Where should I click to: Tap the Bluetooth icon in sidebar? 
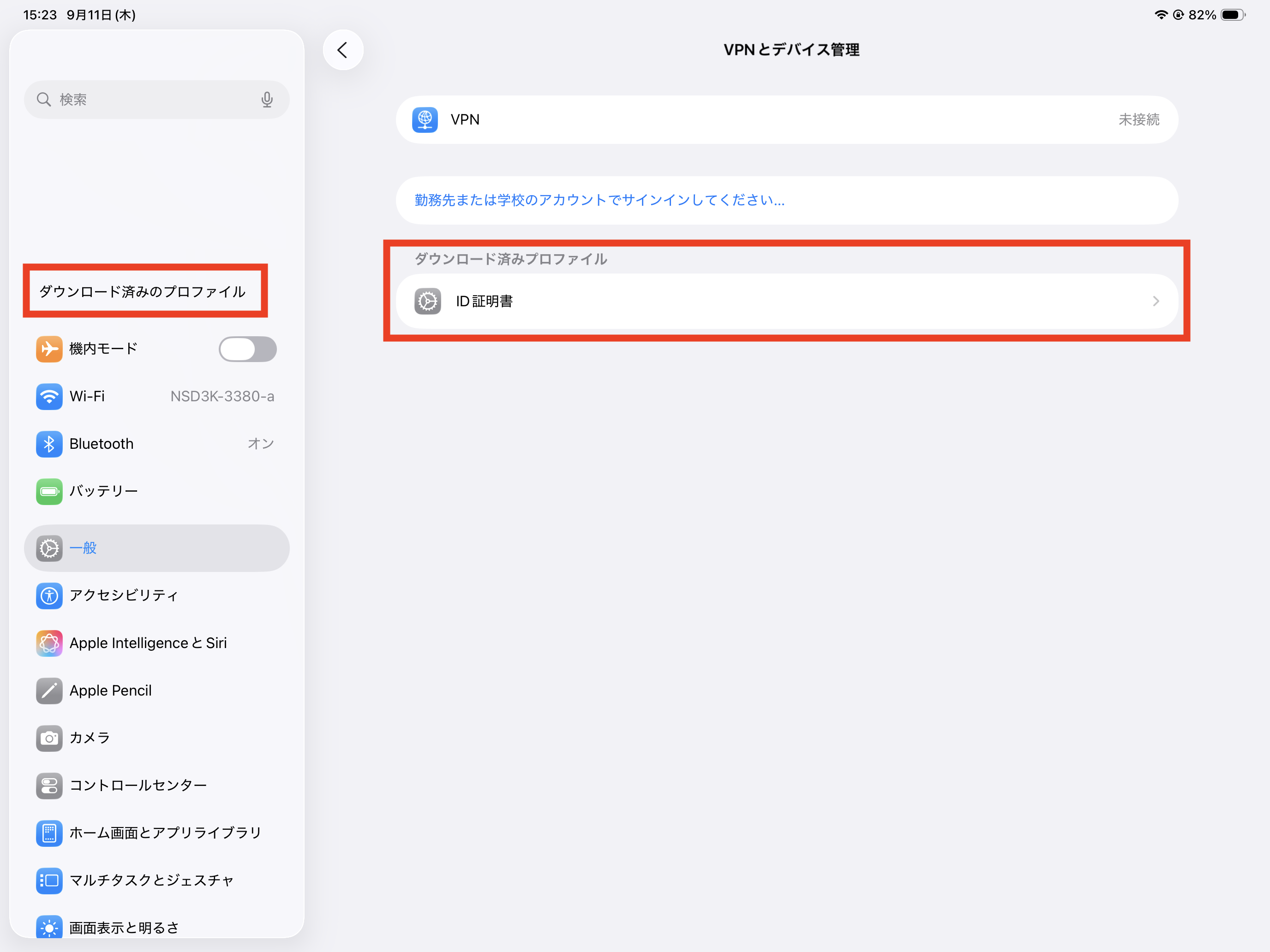coord(49,444)
